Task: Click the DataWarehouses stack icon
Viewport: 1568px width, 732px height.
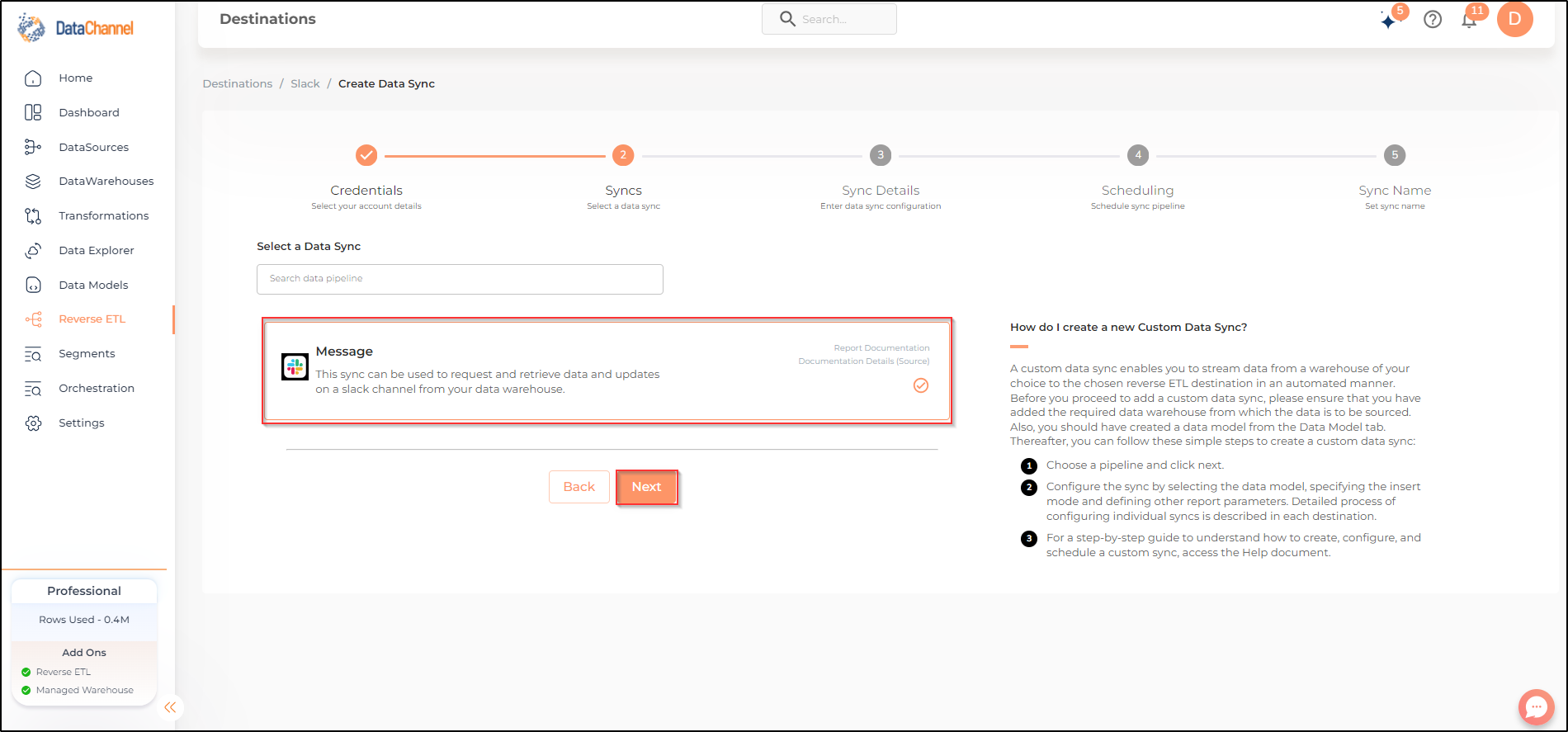Action: coord(33,182)
